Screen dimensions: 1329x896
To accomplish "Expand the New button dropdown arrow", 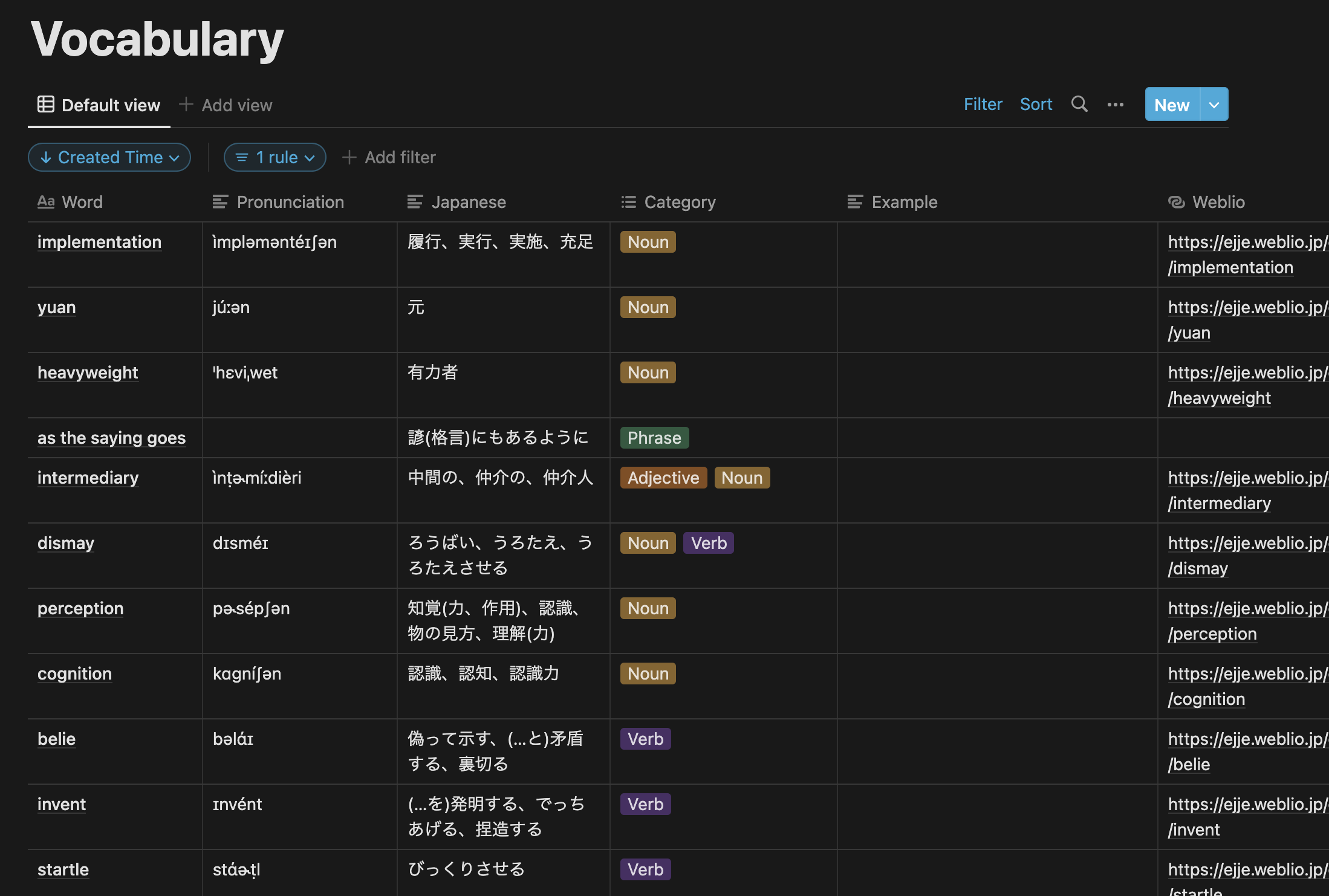I will coord(1214,105).
